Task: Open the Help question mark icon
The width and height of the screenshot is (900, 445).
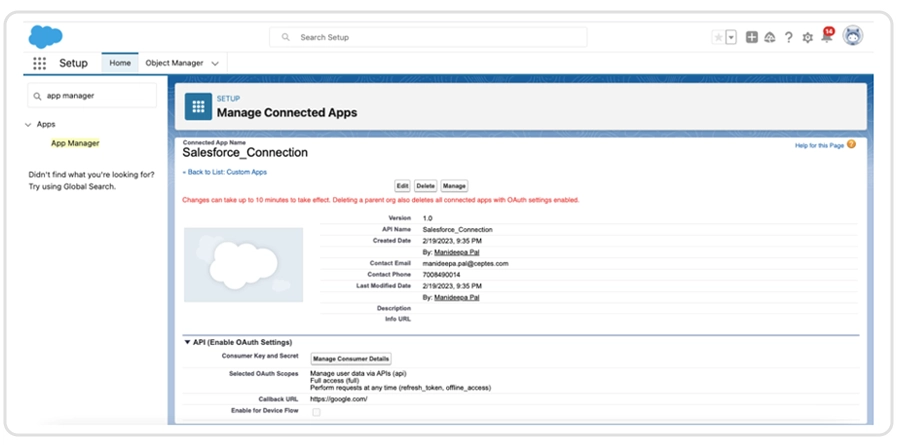Action: coord(788,37)
